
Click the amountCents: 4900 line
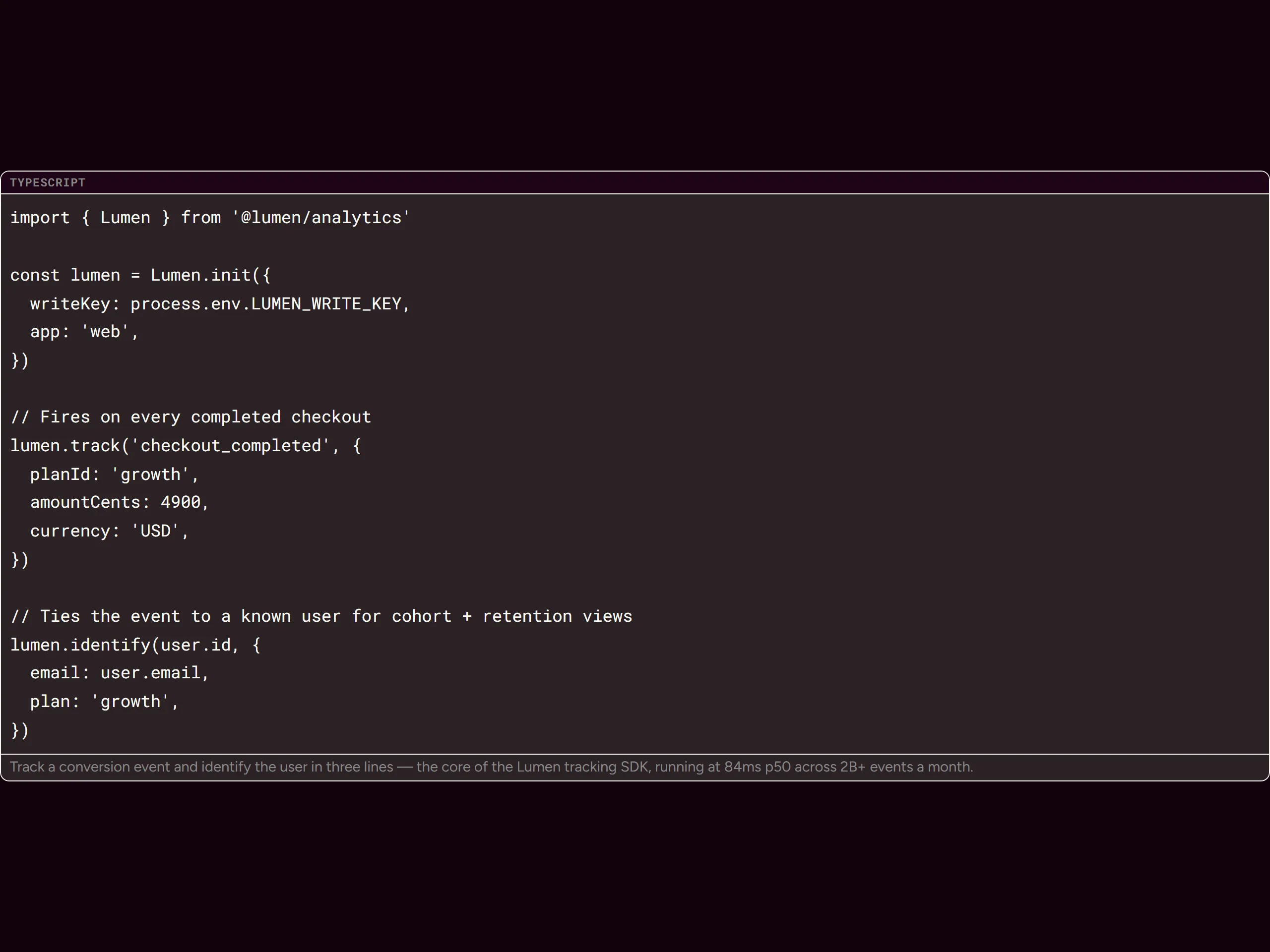(120, 502)
